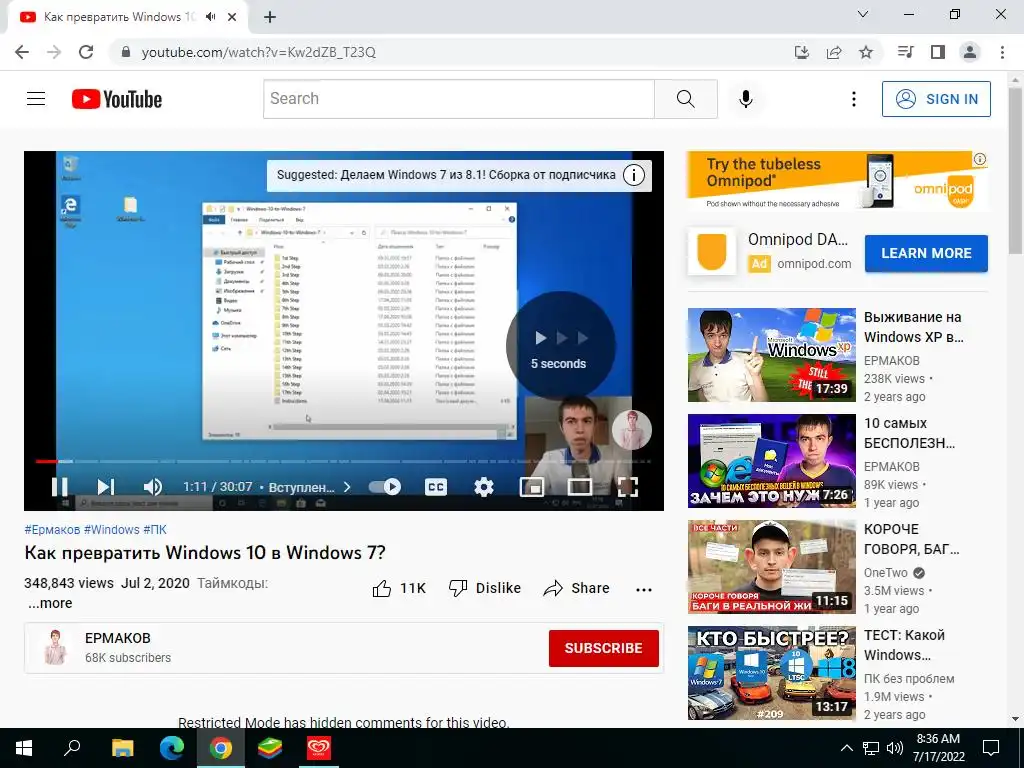The height and width of the screenshot is (768, 1024).
Task: Skip to the next video
Action: (106, 487)
